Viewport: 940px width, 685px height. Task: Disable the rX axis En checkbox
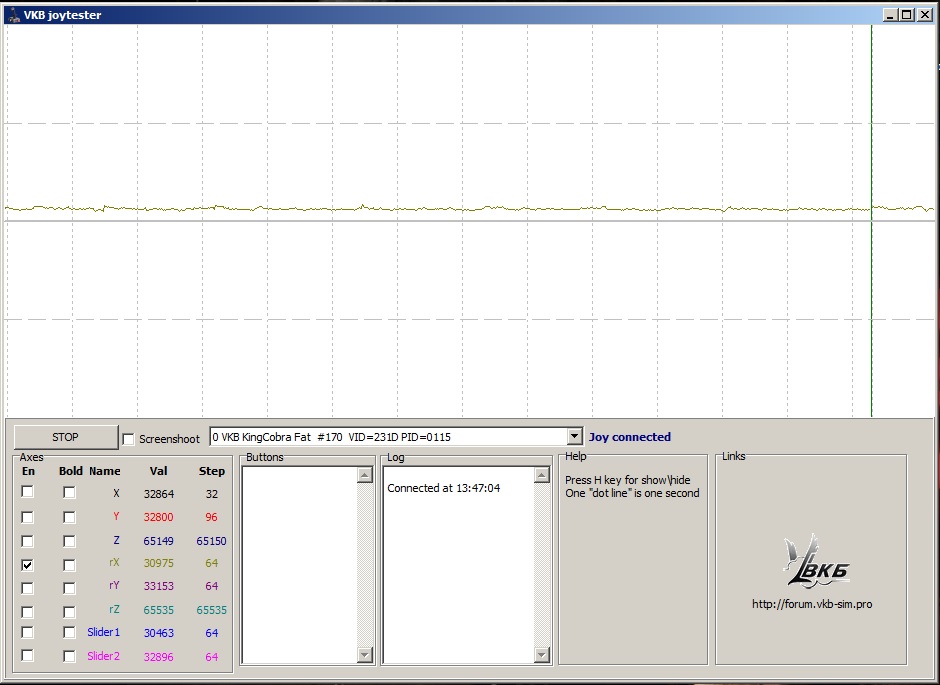coord(28,564)
